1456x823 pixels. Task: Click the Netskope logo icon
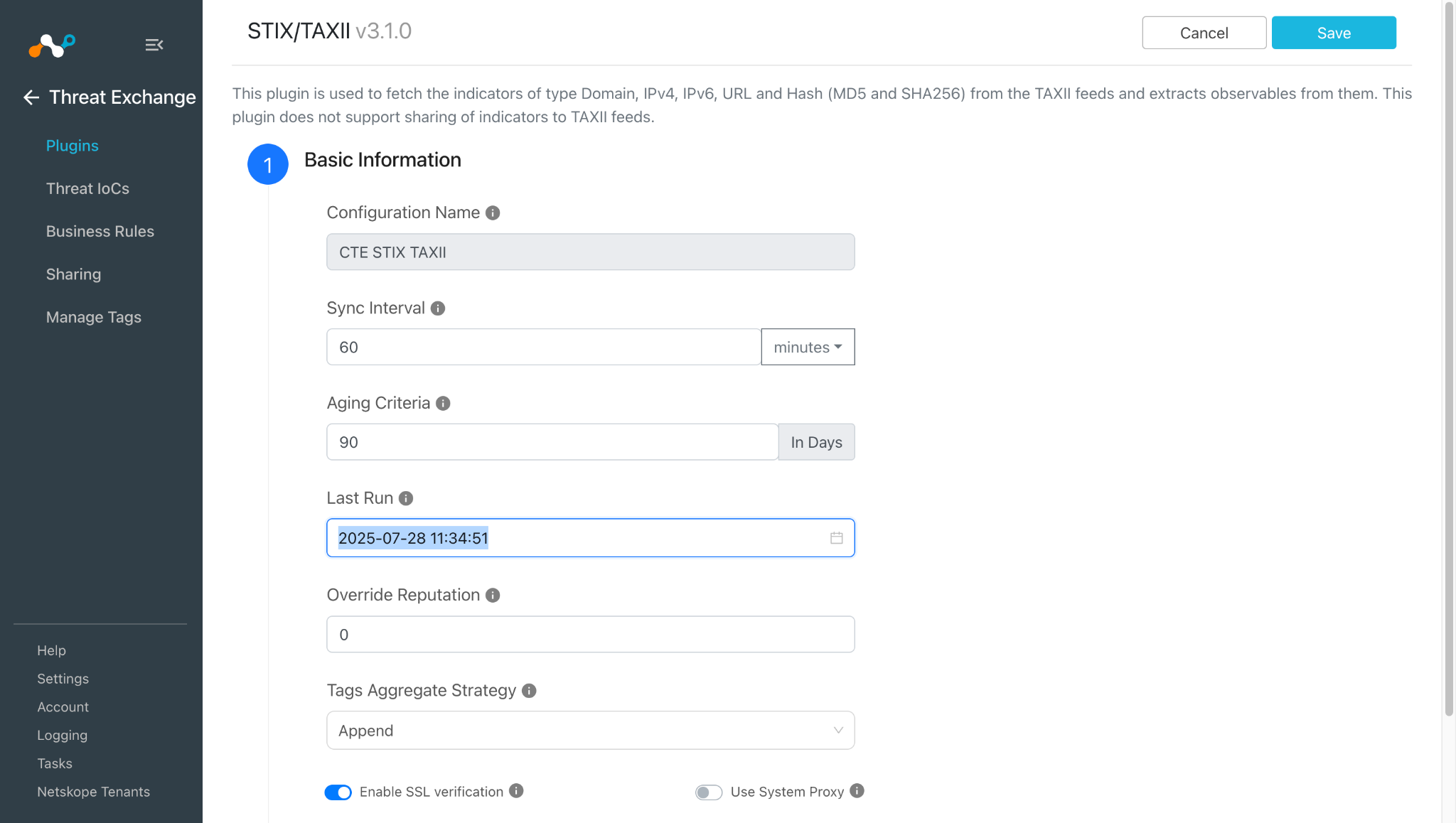tap(52, 45)
